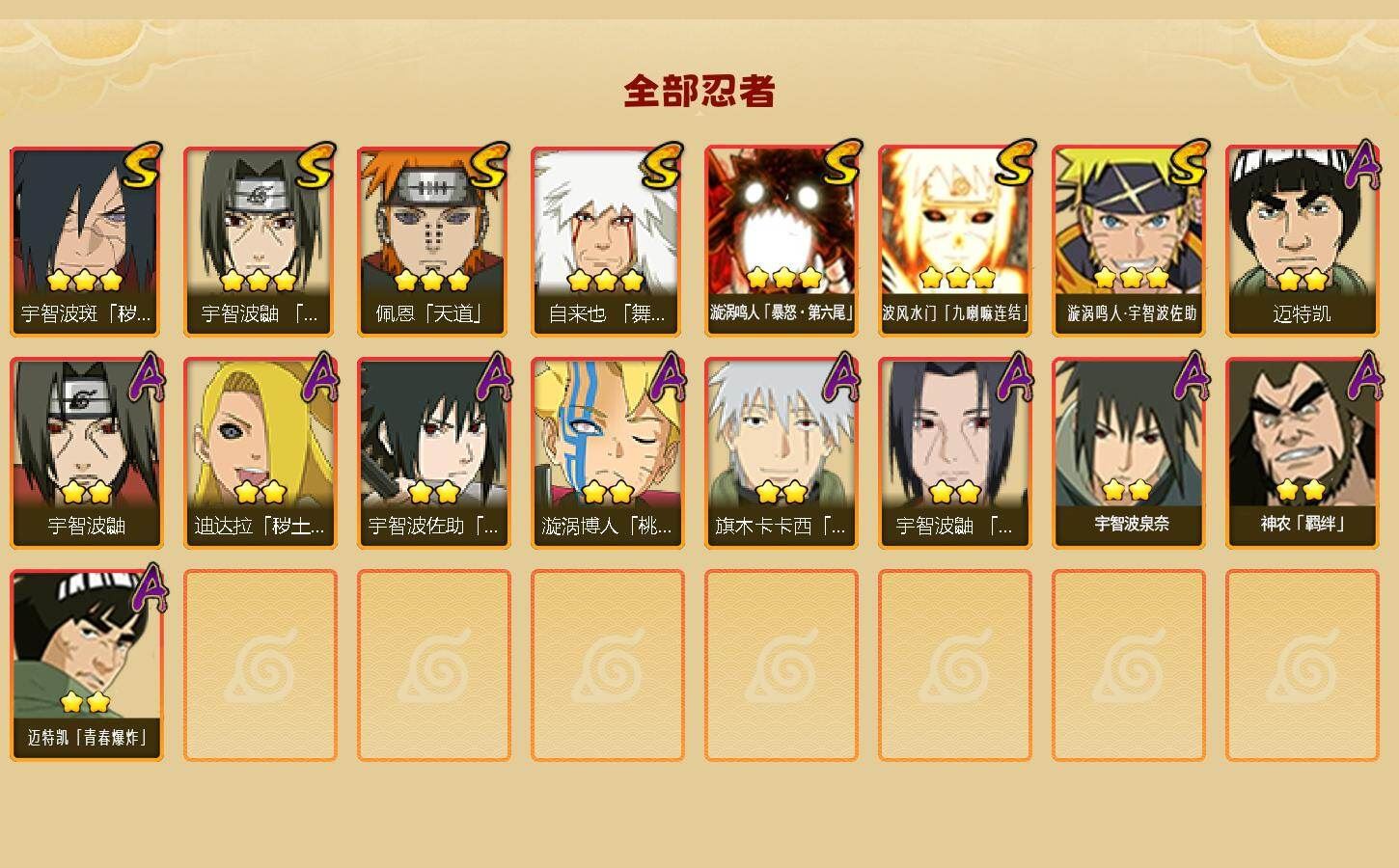Viewport: 1399px width, 868px height.
Task: Click the last empty slot in bottom row
Action: [x=1302, y=665]
